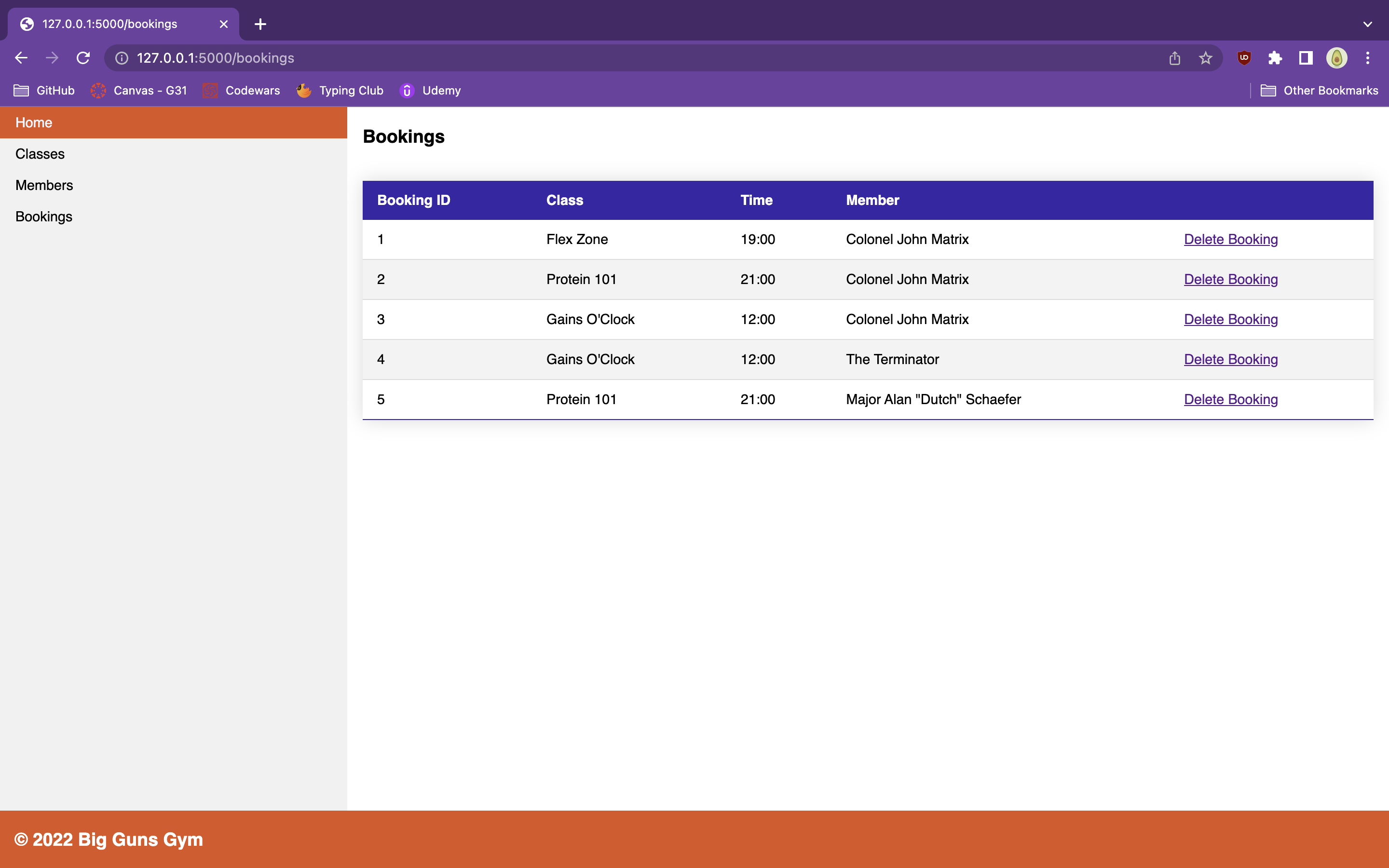Click the browser forward arrow
Image resolution: width=1389 pixels, height=868 pixels.
pos(52,58)
